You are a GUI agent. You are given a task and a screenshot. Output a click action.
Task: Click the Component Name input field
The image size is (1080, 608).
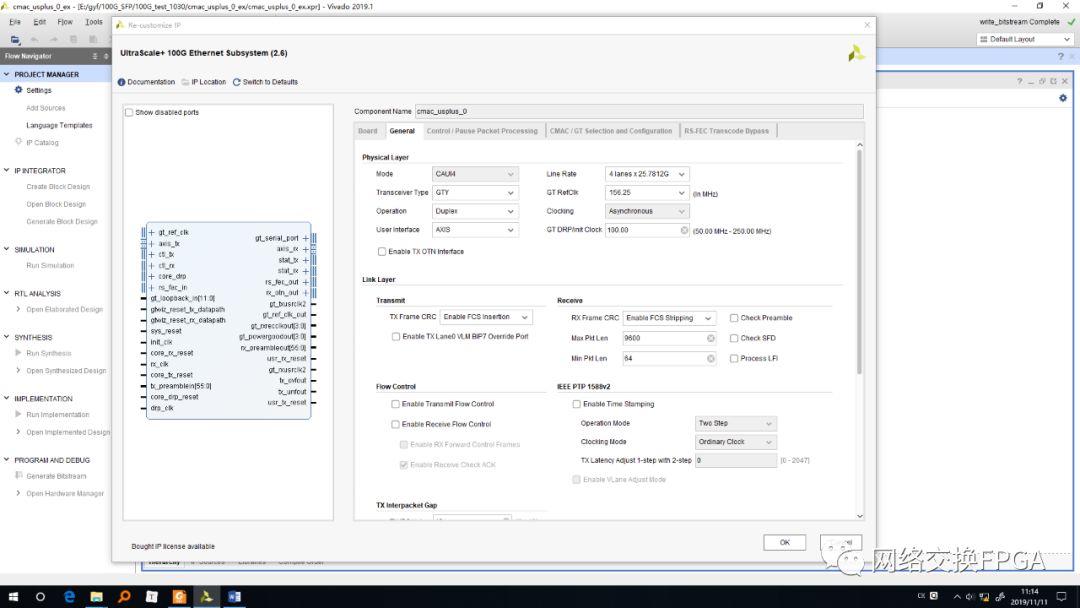[x=638, y=112]
